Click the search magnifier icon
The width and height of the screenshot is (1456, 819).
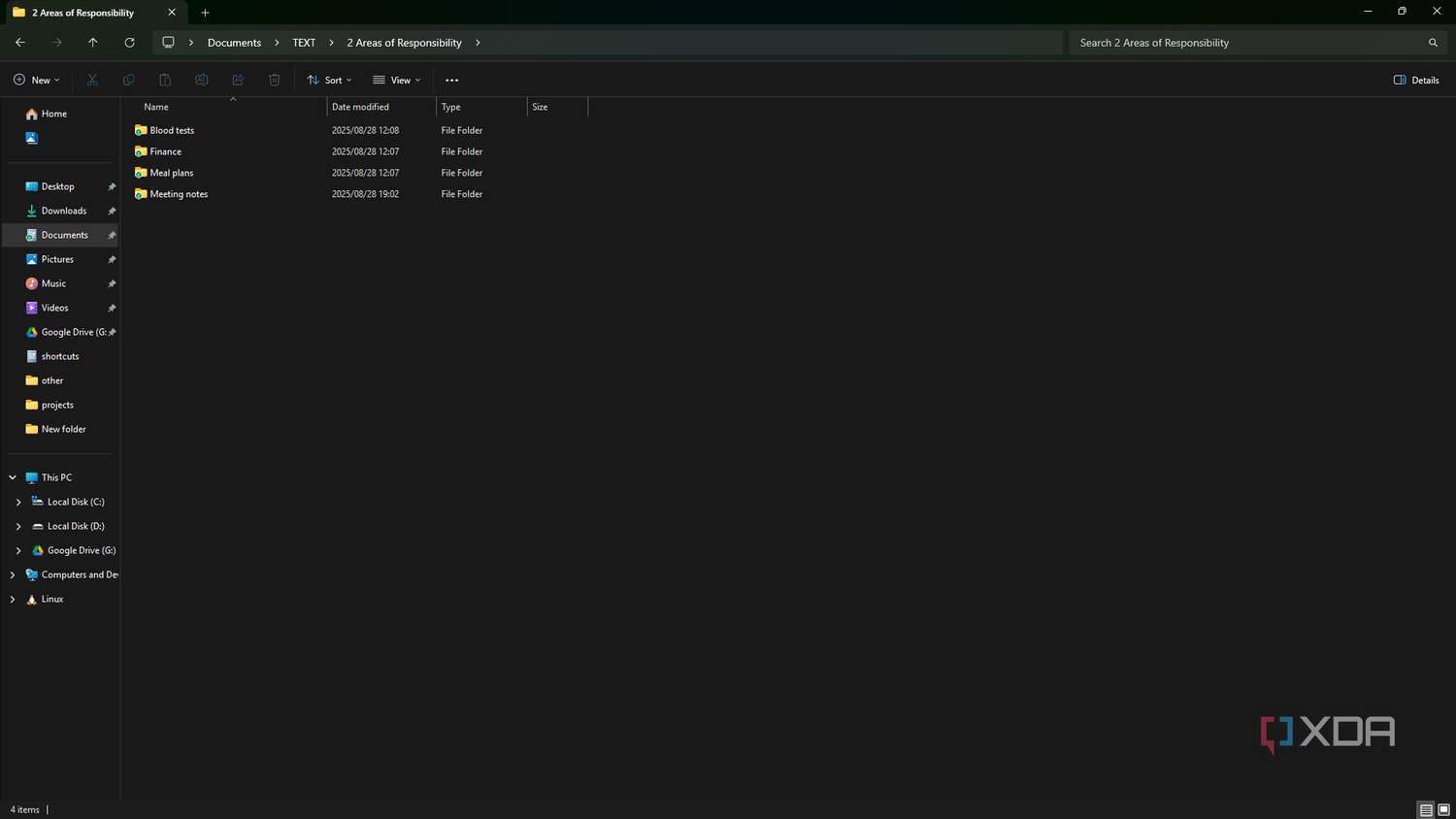coord(1433,43)
